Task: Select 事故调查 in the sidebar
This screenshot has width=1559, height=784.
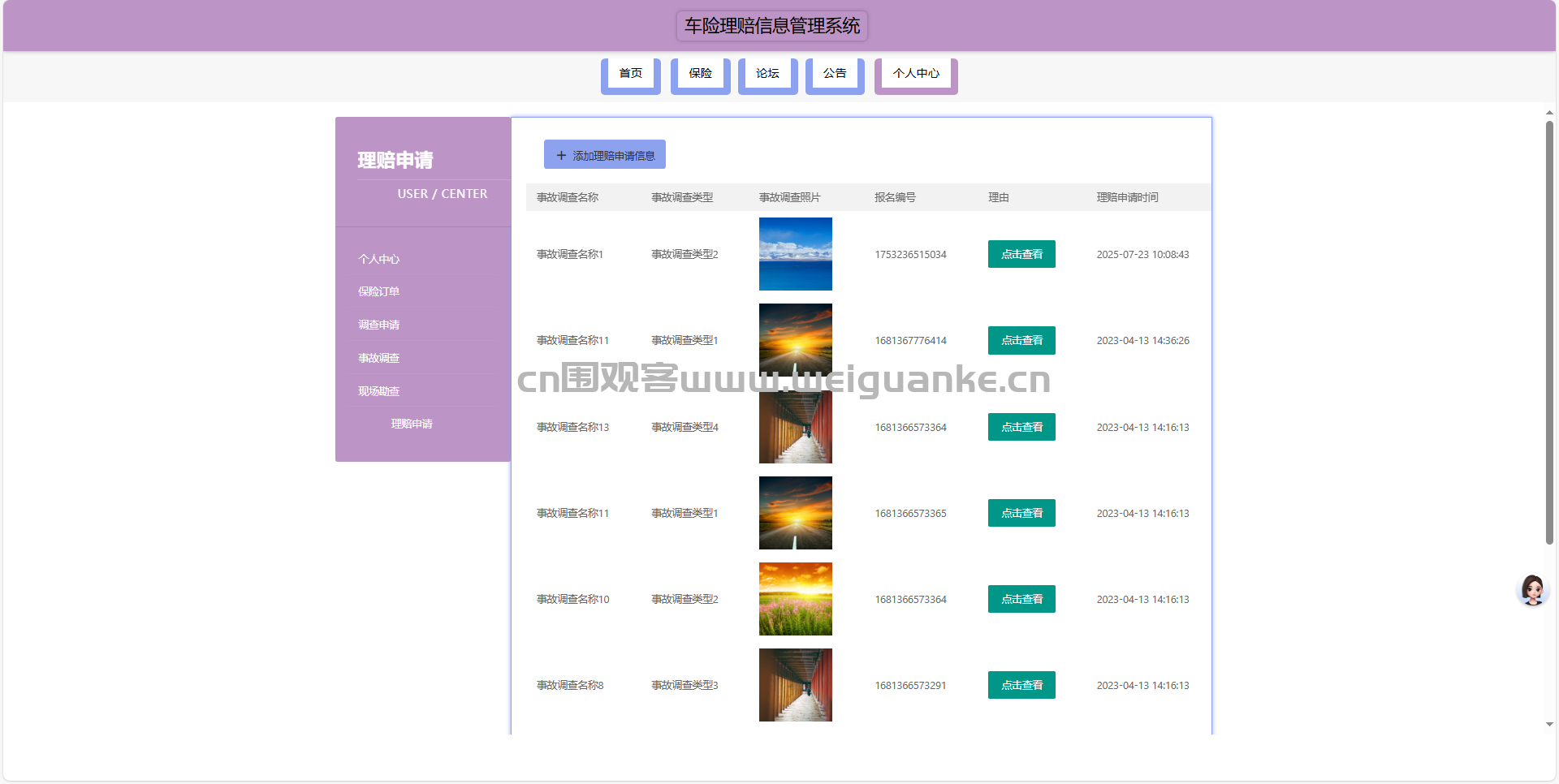Action: coord(379,358)
